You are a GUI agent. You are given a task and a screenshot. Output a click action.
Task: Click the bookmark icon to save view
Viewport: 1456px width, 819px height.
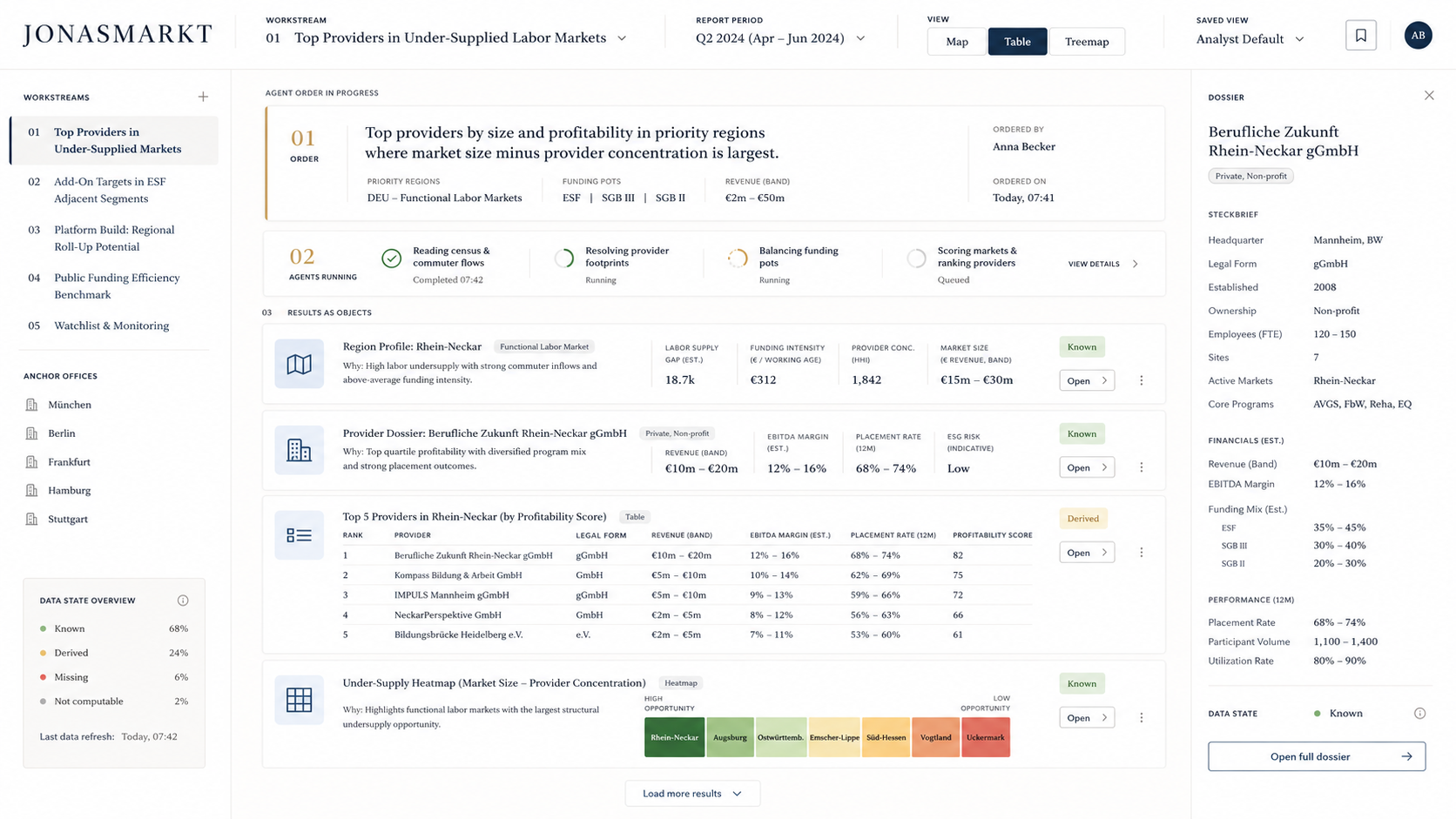click(x=1360, y=36)
